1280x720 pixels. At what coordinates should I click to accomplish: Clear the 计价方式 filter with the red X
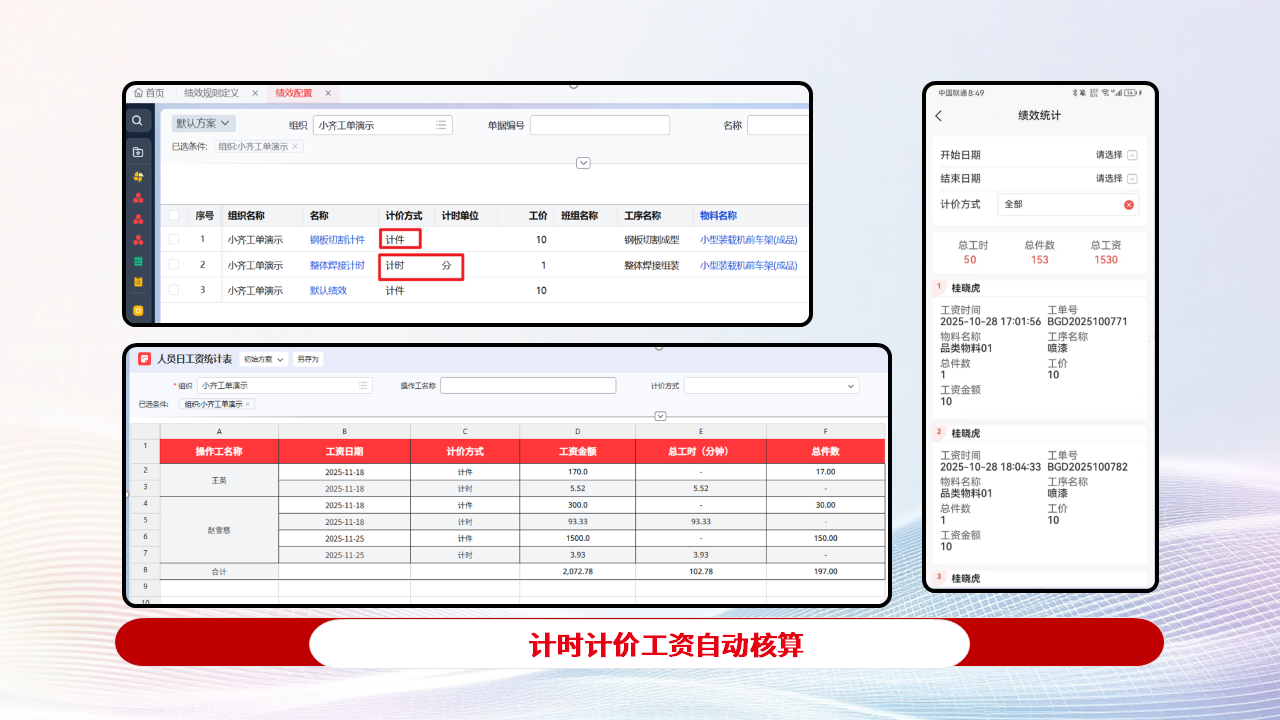1129,204
